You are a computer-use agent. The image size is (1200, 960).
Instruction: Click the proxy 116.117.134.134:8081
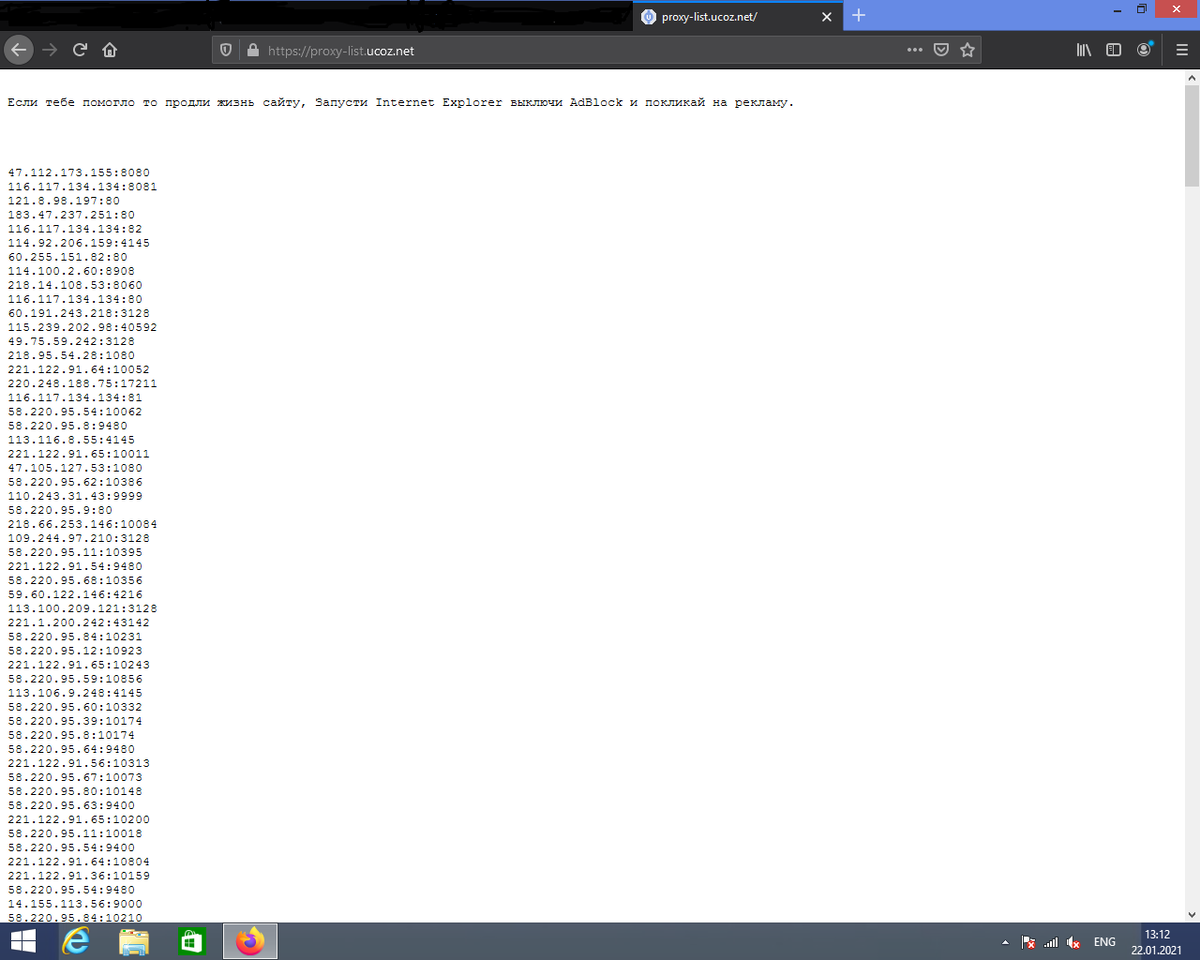click(82, 187)
